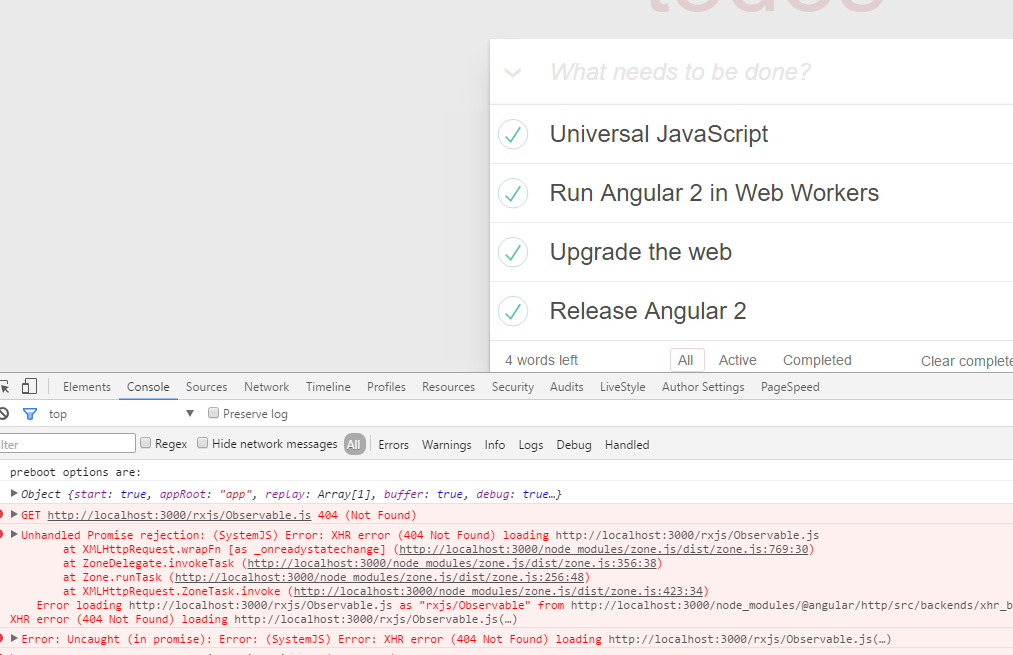Open the Audits tab
The width and height of the screenshot is (1013, 655).
567,387
